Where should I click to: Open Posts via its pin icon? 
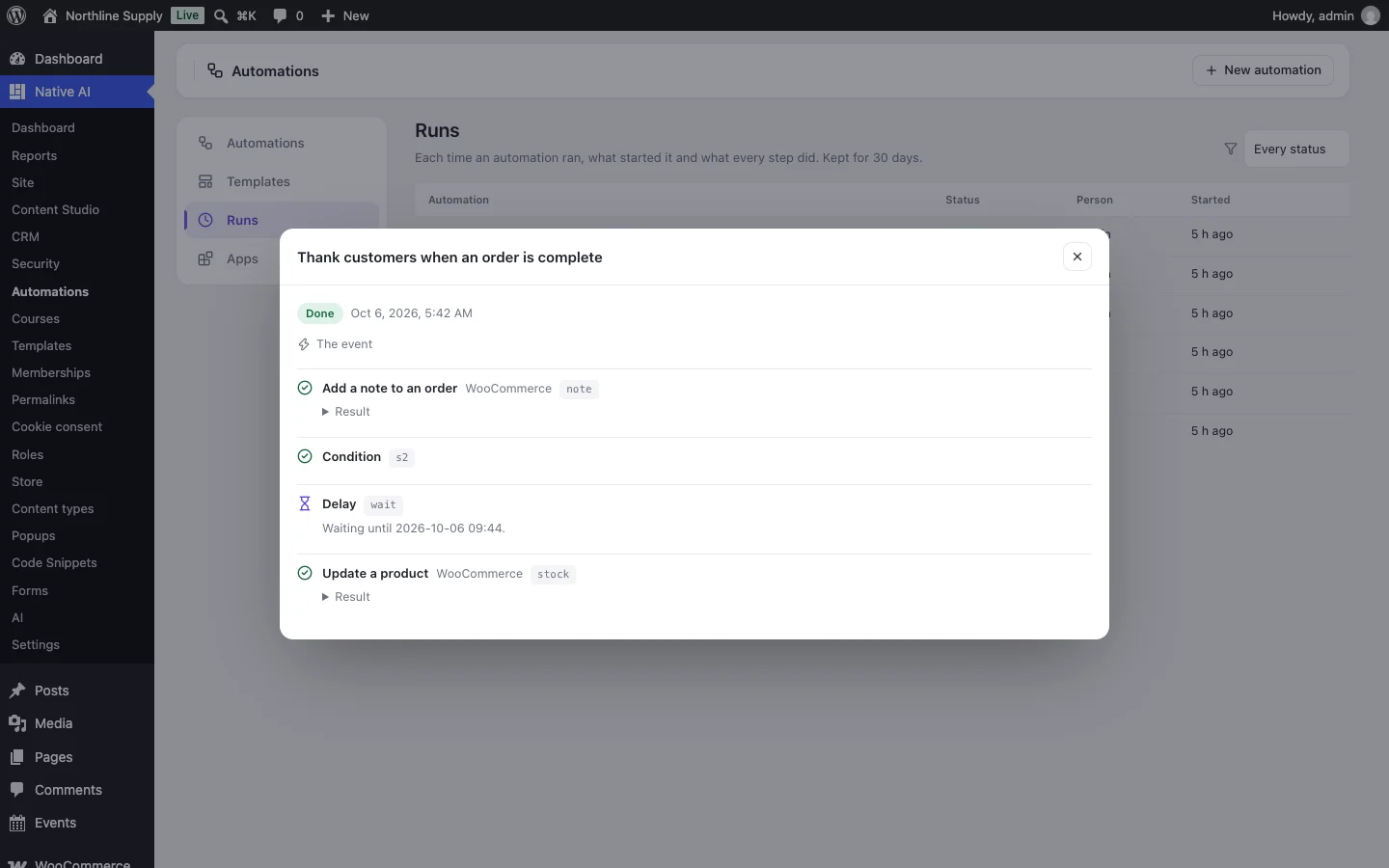click(17, 691)
